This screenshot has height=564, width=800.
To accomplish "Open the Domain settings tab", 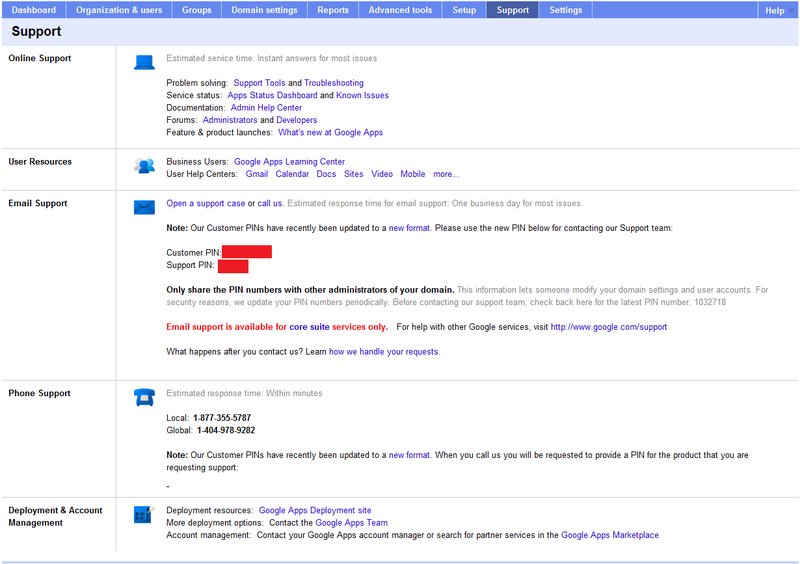I will pos(264,10).
